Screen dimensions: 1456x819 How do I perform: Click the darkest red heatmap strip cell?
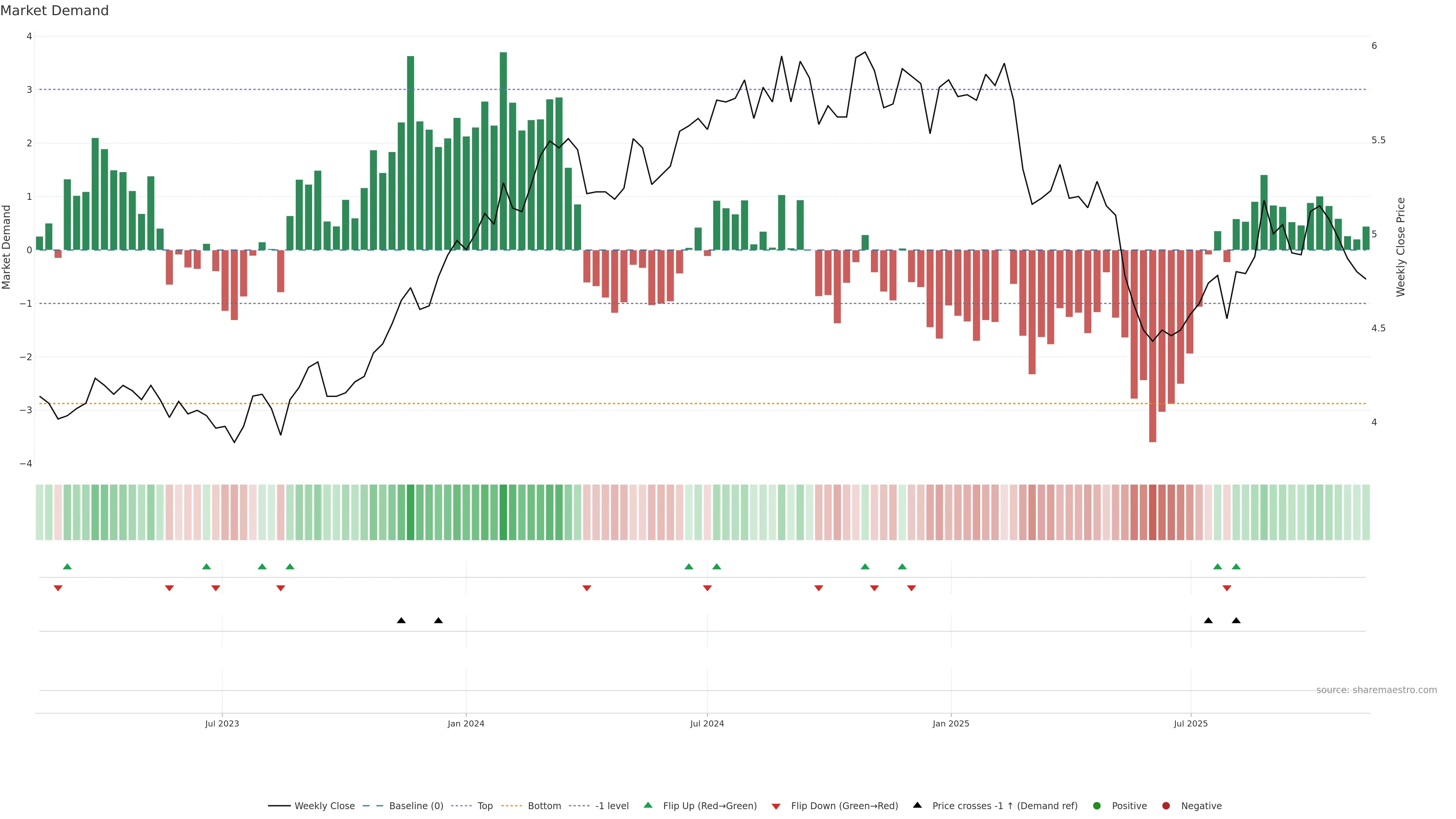(x=1153, y=512)
